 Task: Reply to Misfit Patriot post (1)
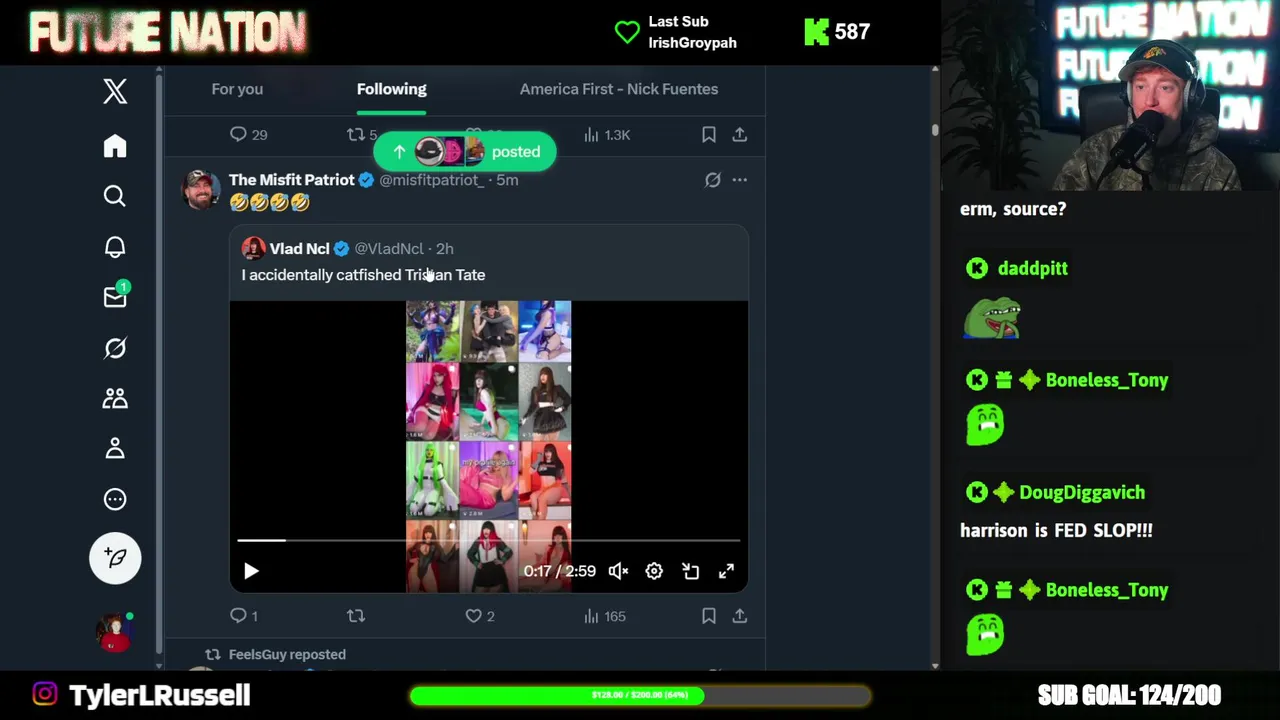pyautogui.click(x=243, y=616)
